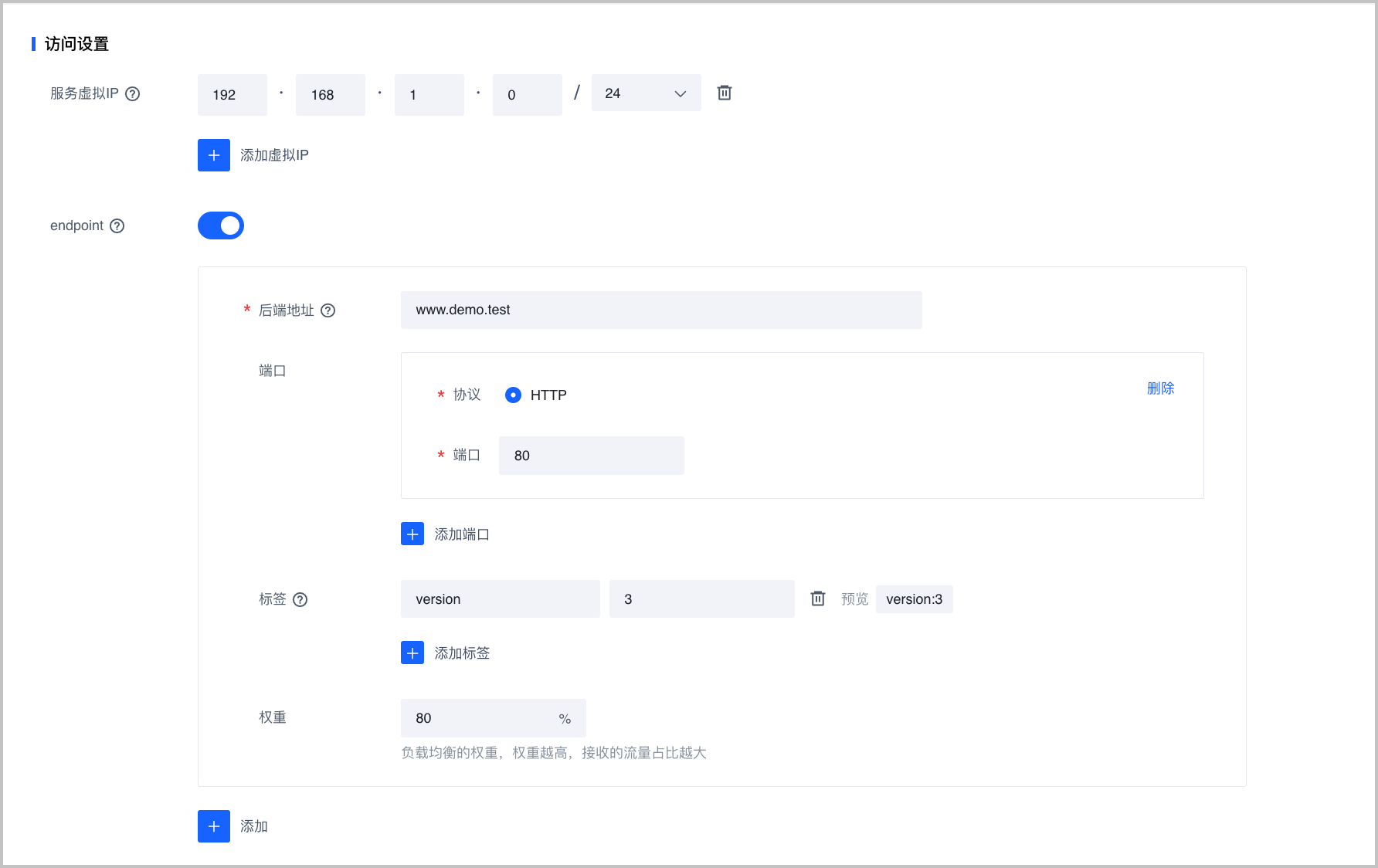Click the plus icon to add 虚拟IP
The width and height of the screenshot is (1378, 868).
point(214,155)
